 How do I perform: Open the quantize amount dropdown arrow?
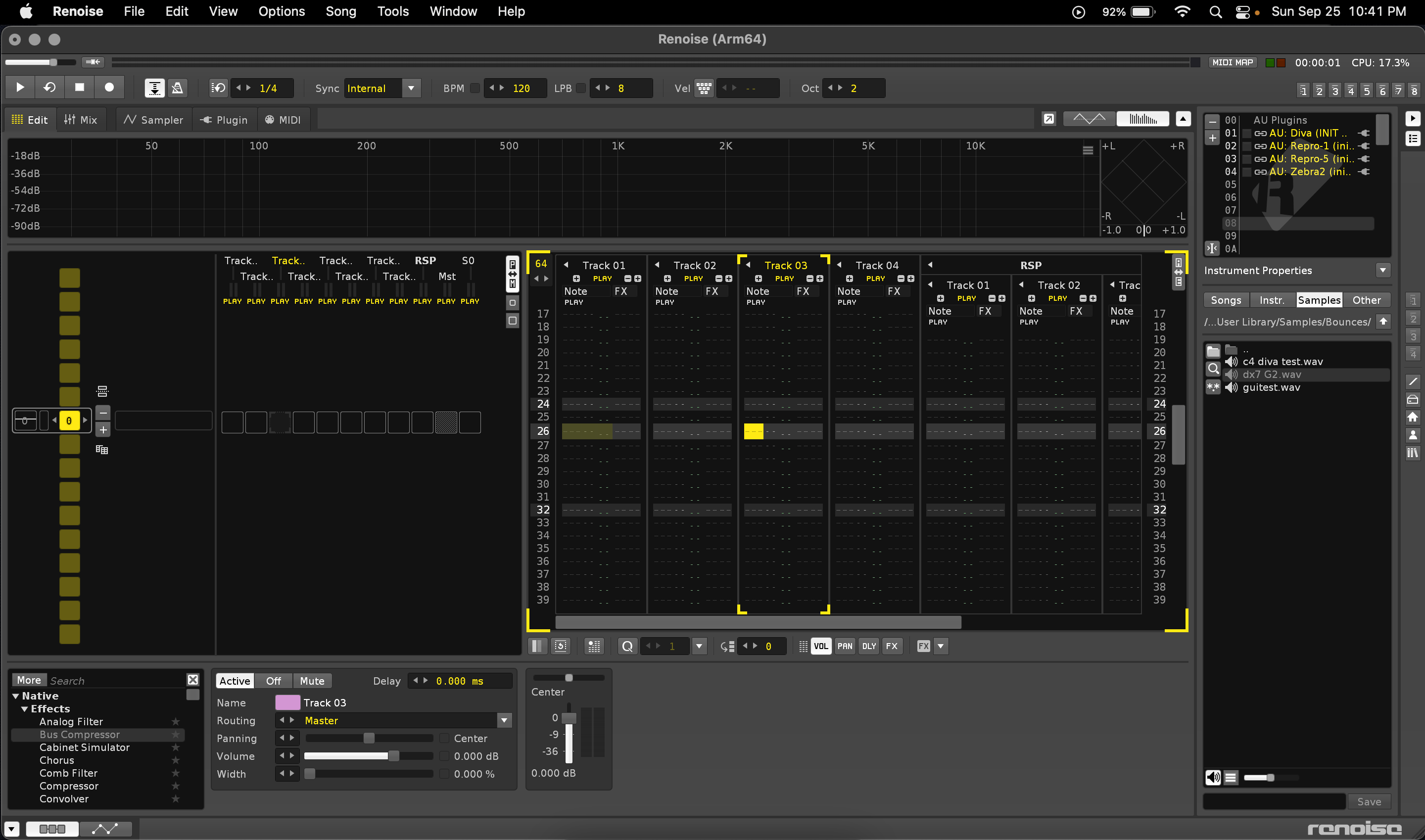(x=699, y=646)
